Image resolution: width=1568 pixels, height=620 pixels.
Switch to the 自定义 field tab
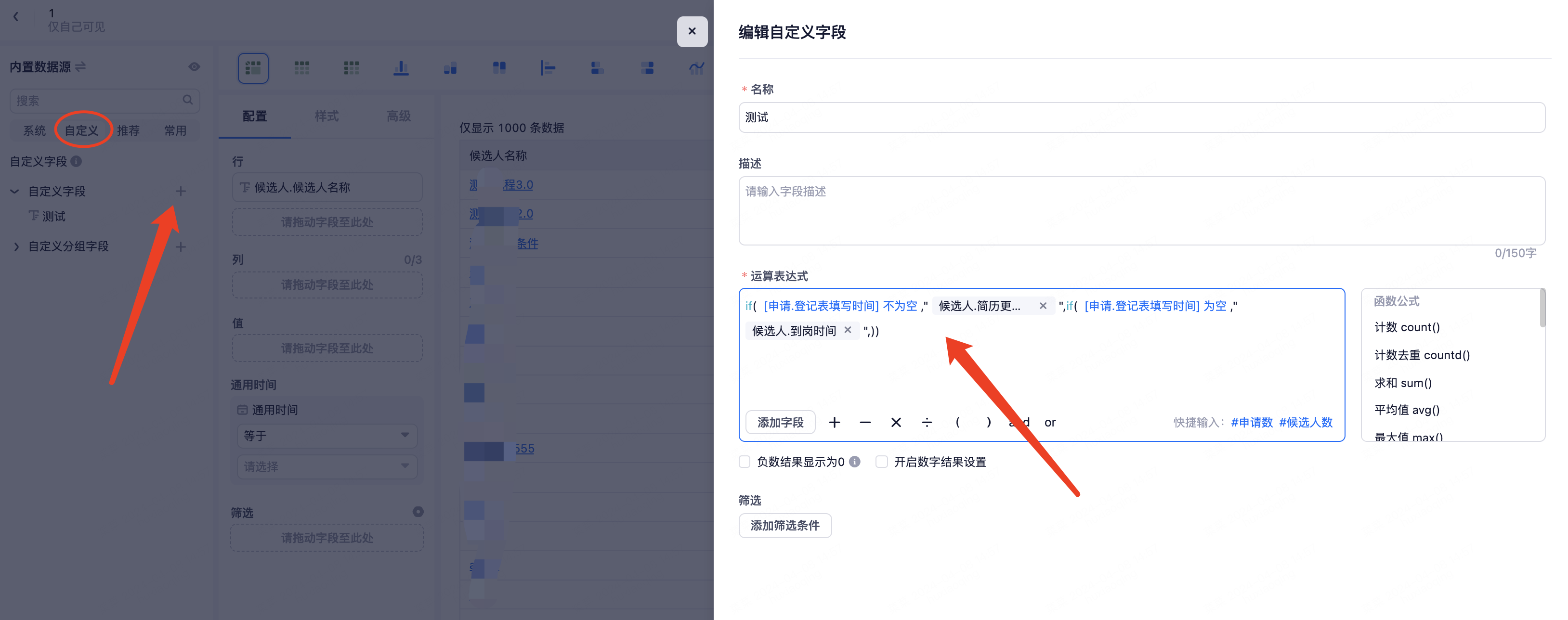[x=81, y=130]
